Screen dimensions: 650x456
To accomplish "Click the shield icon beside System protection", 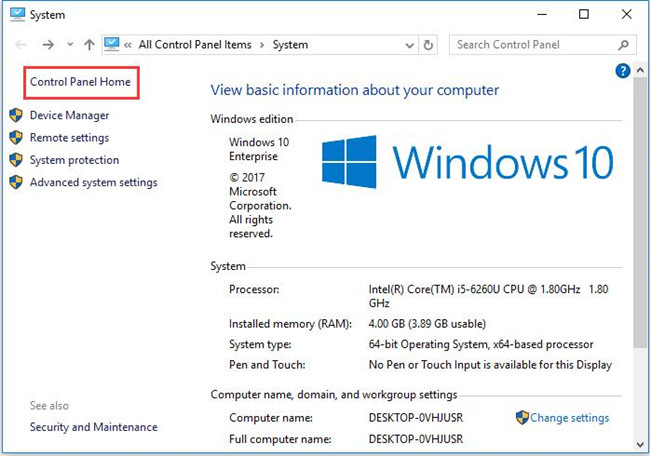I will point(16,160).
